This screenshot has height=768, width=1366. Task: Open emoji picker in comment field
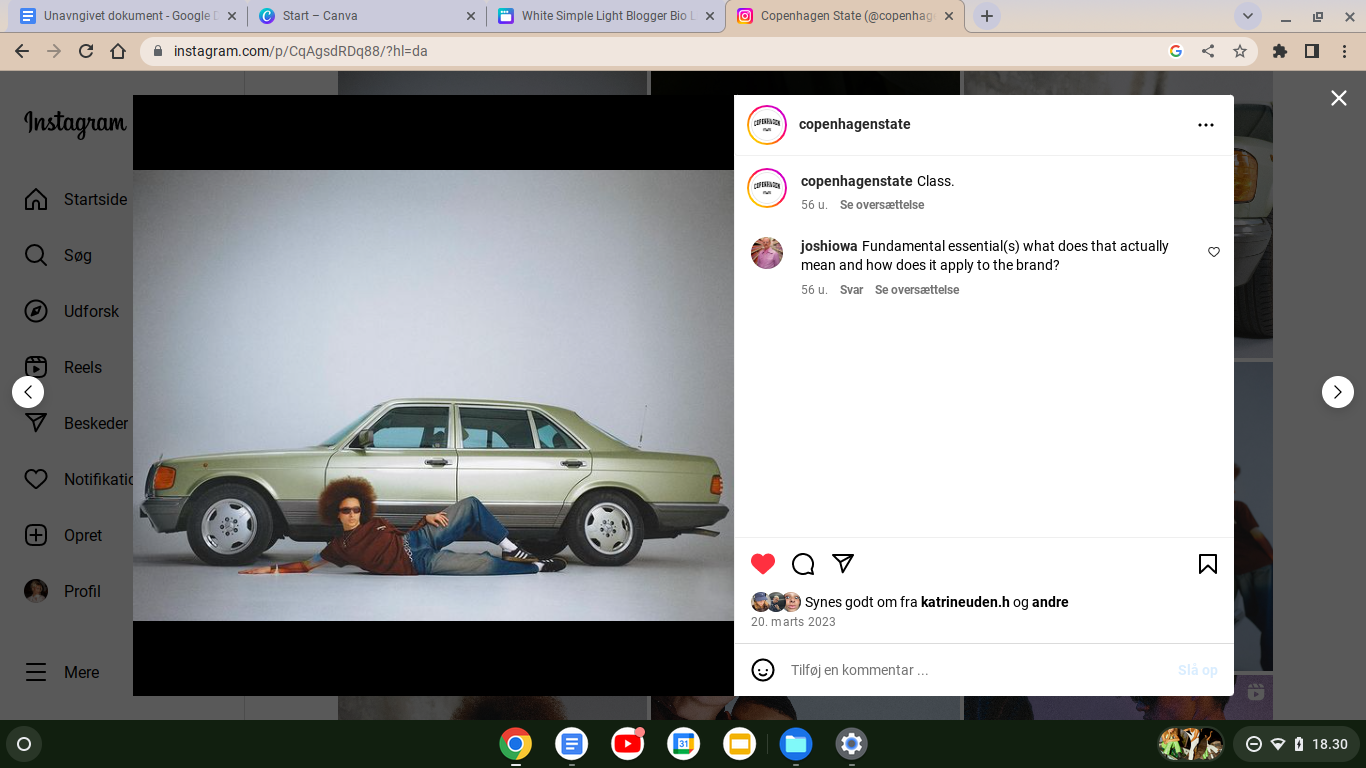pos(763,670)
